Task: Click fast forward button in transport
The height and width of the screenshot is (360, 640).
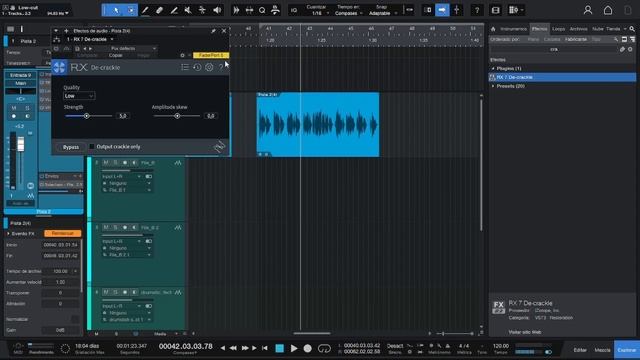Action: click(x=244, y=348)
